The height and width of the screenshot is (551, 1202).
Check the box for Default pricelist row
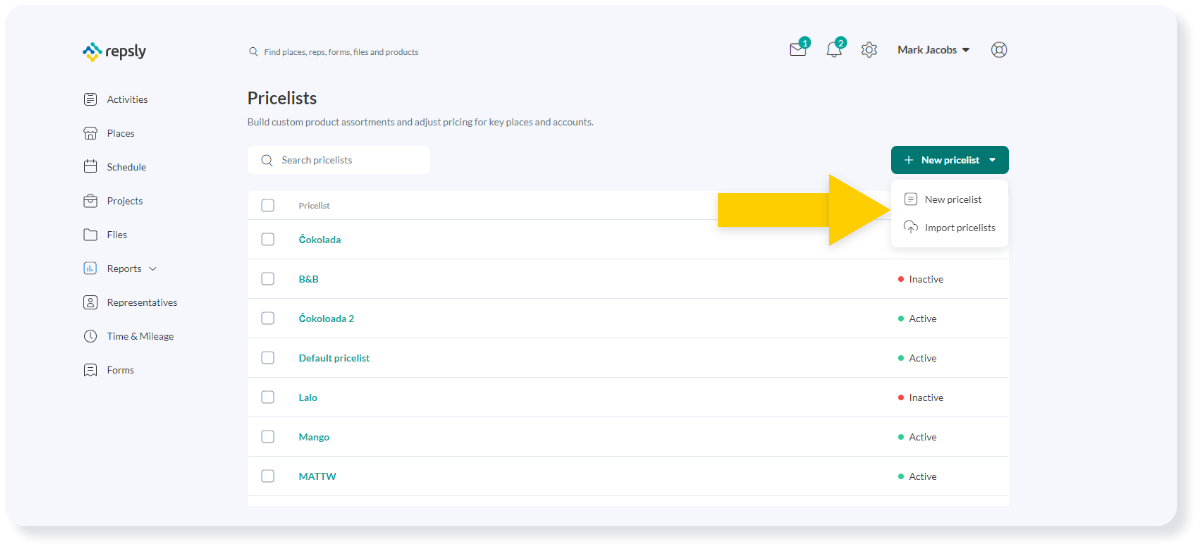(x=268, y=358)
